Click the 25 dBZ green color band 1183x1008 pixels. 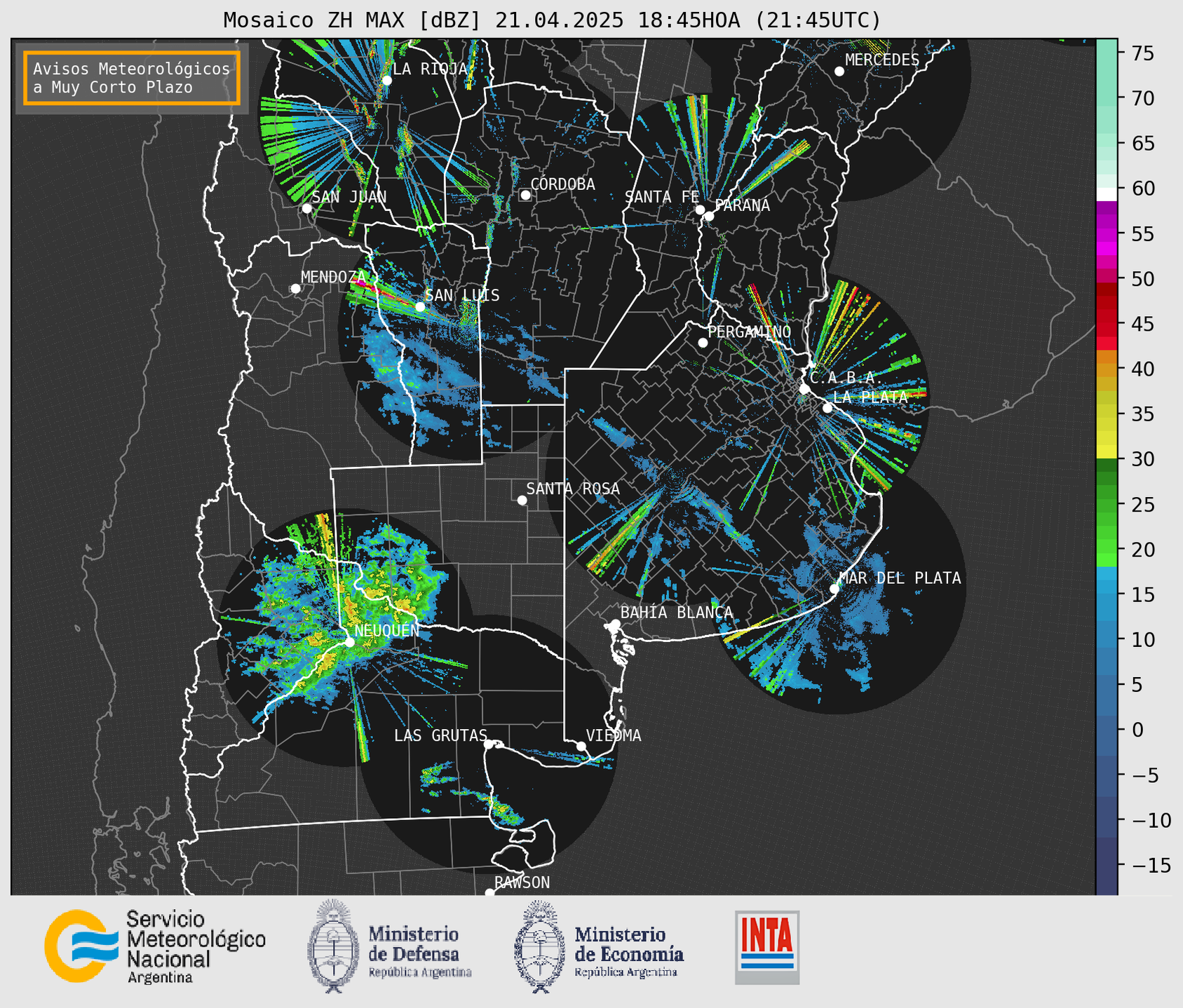1107,505
